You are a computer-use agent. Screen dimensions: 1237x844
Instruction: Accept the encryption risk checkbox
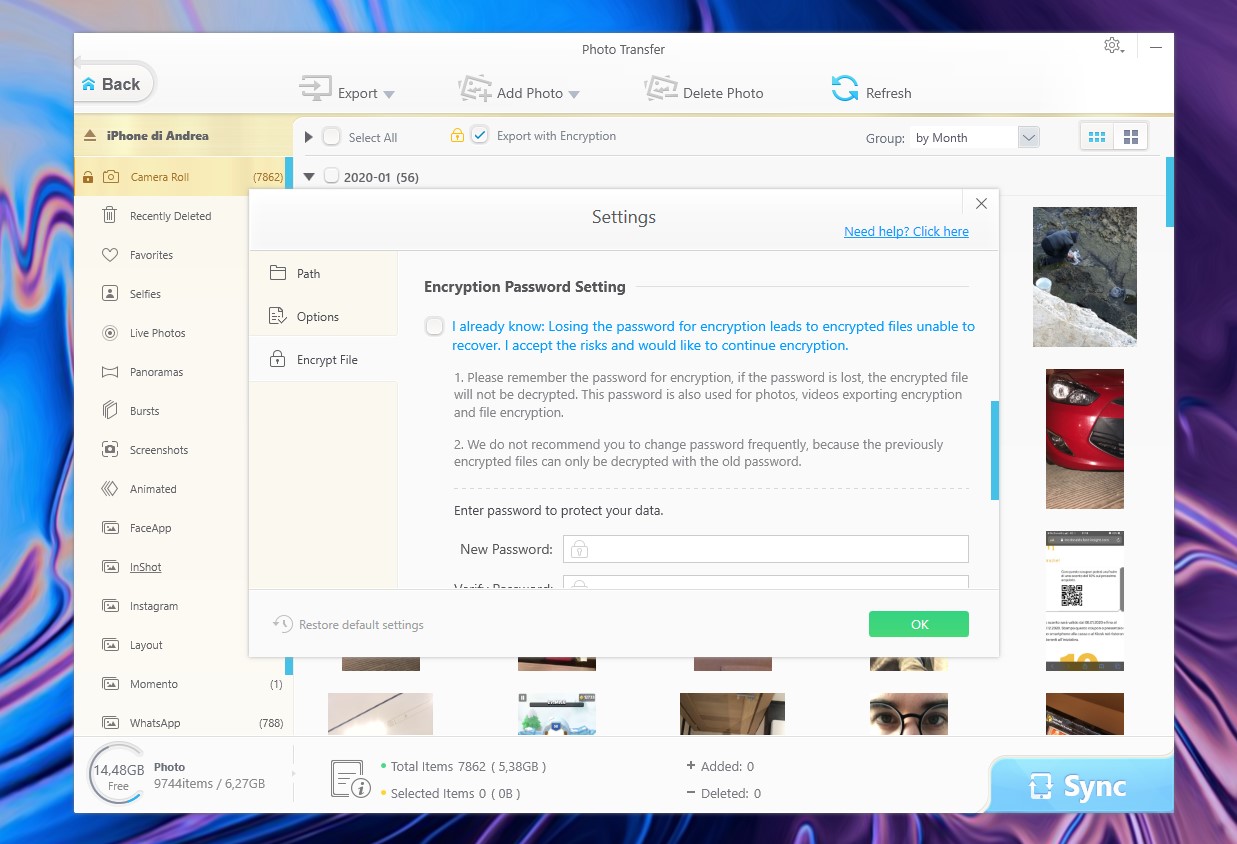(x=434, y=326)
